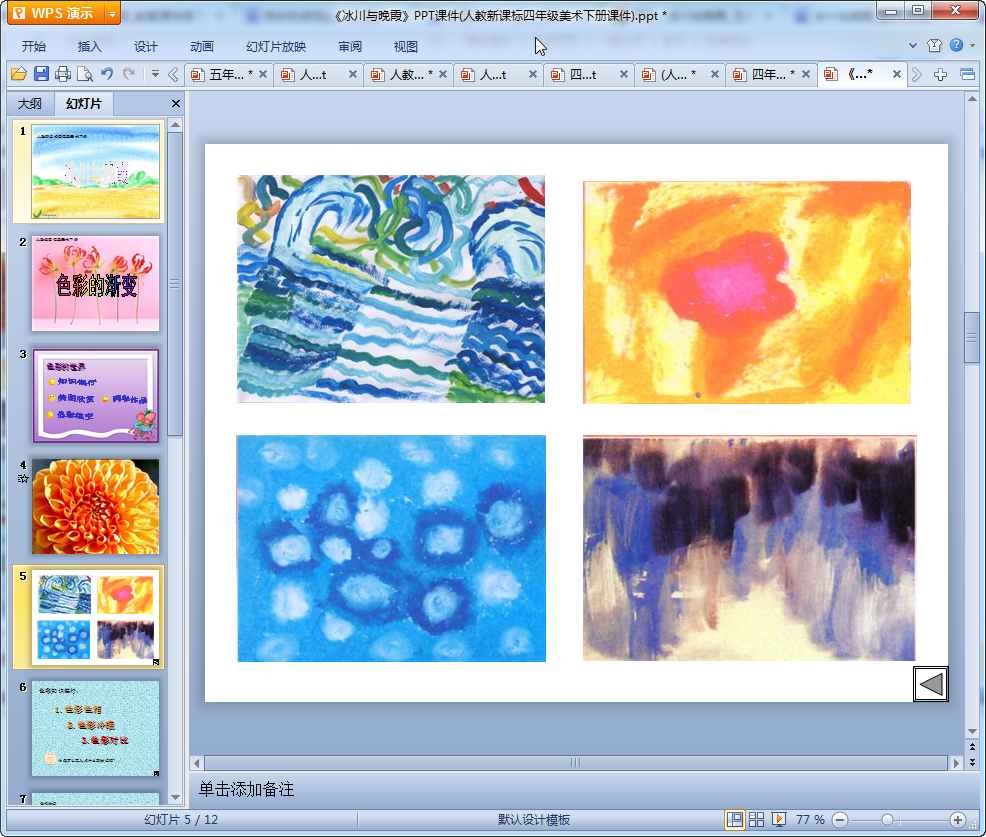Select the blue wavy painting on slide
This screenshot has width=986, height=837.
(391, 289)
